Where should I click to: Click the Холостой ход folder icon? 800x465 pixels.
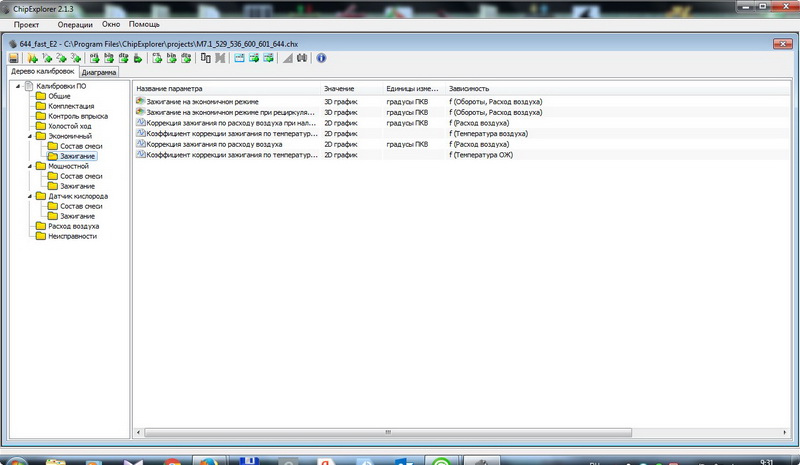click(40, 127)
